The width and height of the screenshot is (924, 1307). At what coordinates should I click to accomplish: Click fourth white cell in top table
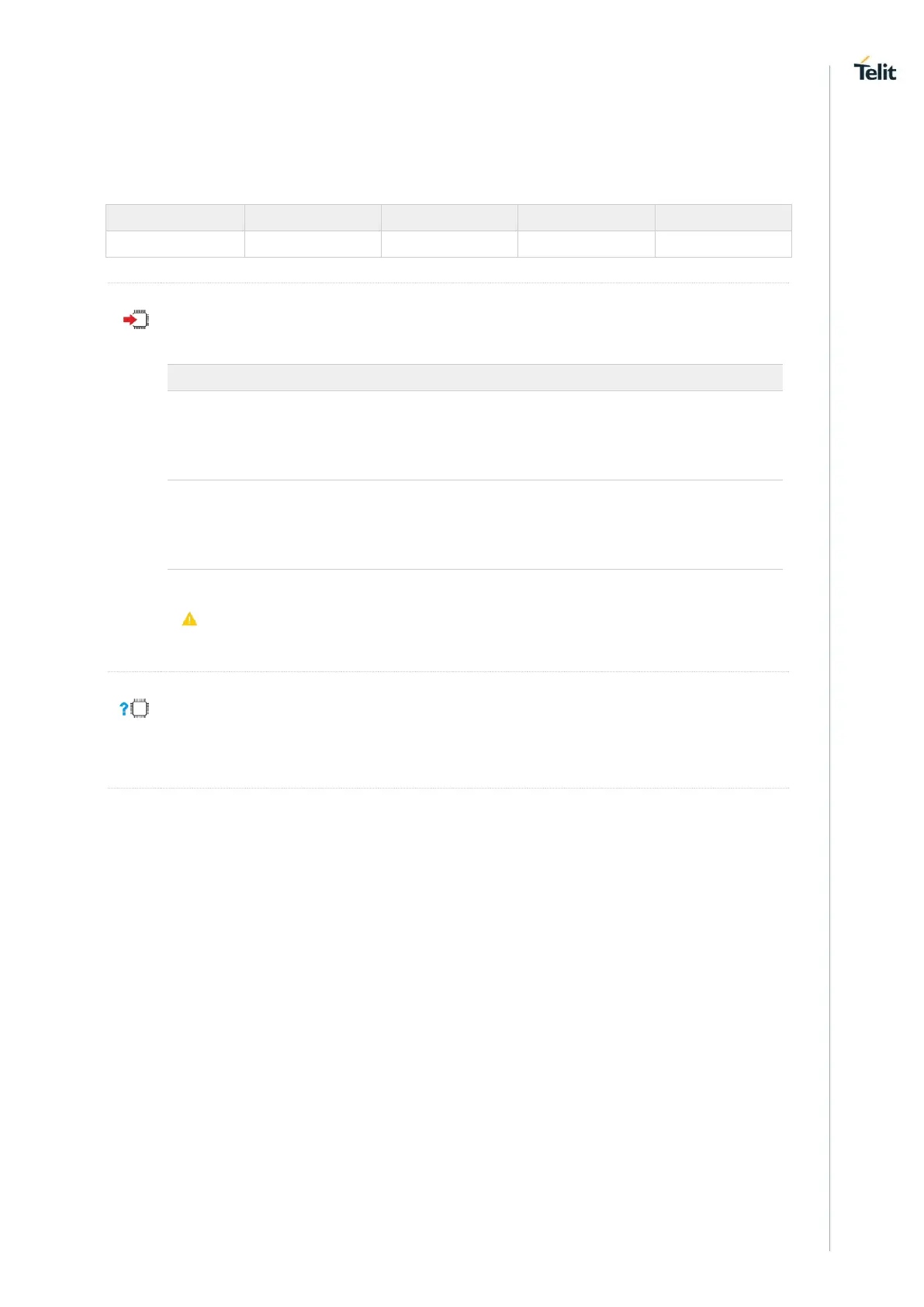click(586, 244)
